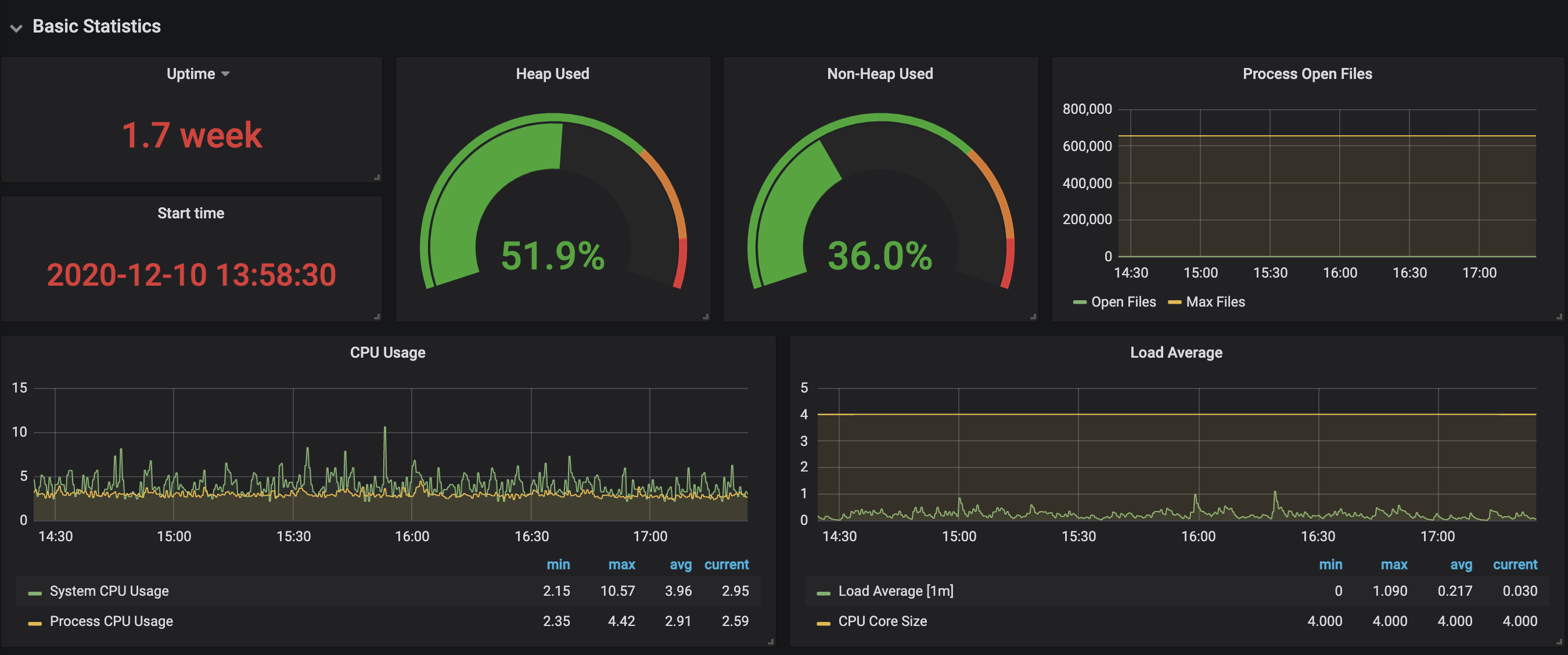
Task: Click the Load Average [1m] green legend icon
Action: click(x=823, y=593)
